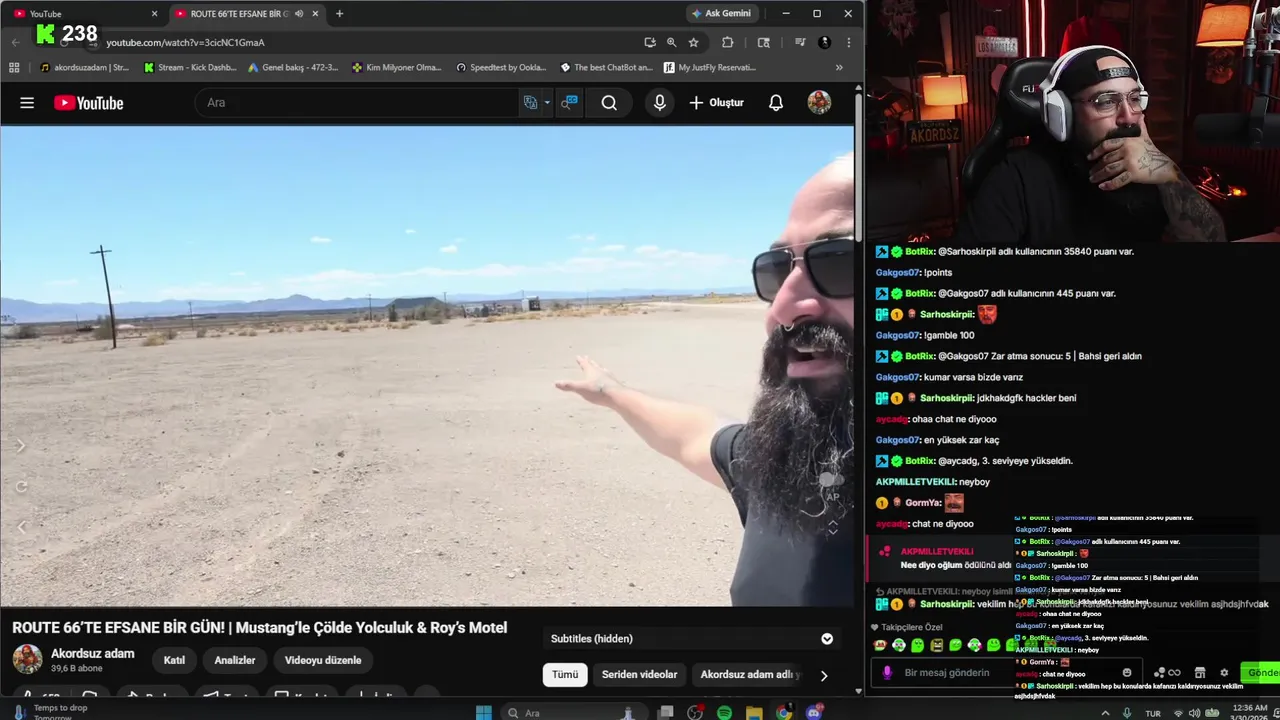Show hidden system tray icons chevron

point(1104,713)
